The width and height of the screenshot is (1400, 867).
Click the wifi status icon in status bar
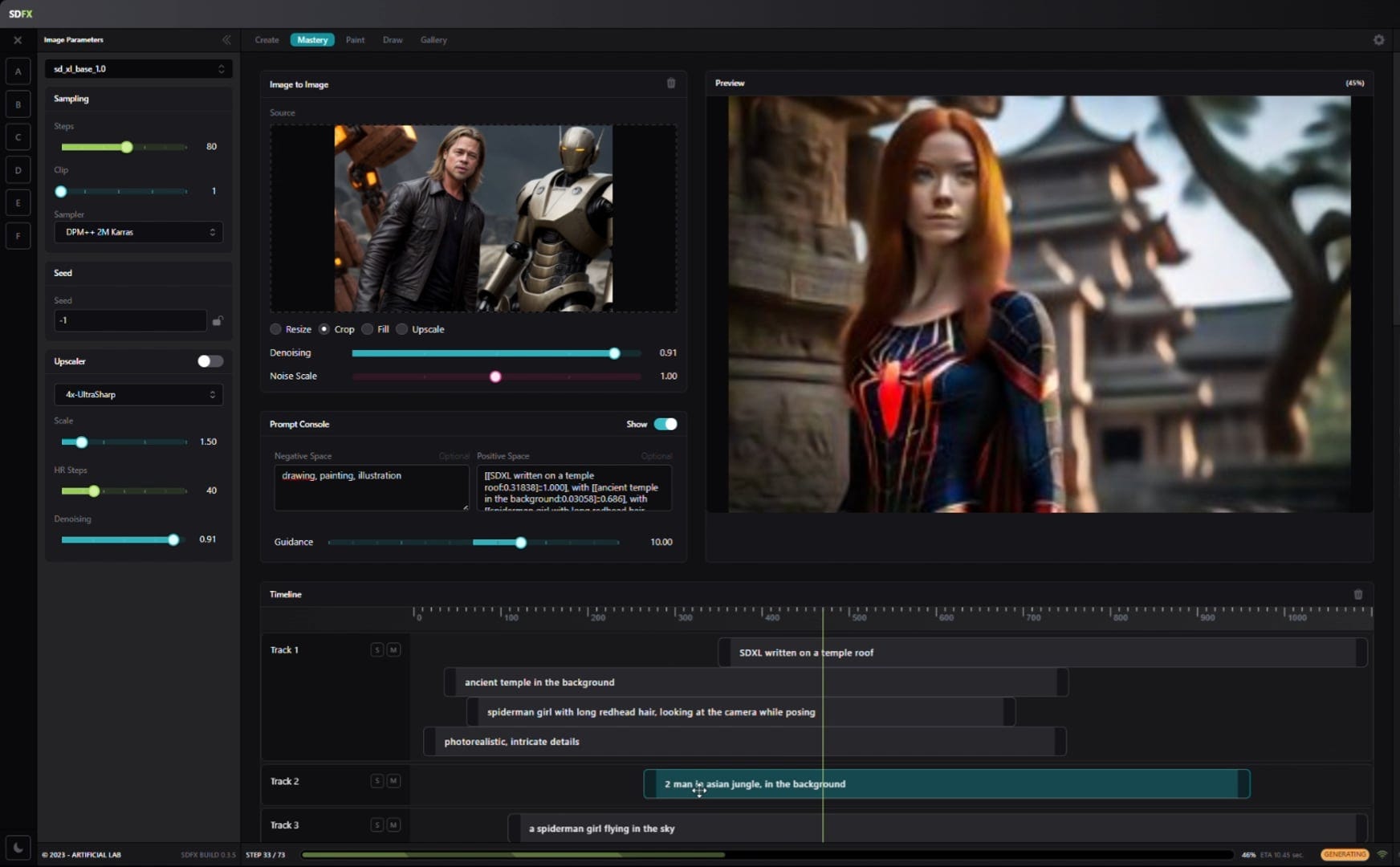coord(1382,854)
